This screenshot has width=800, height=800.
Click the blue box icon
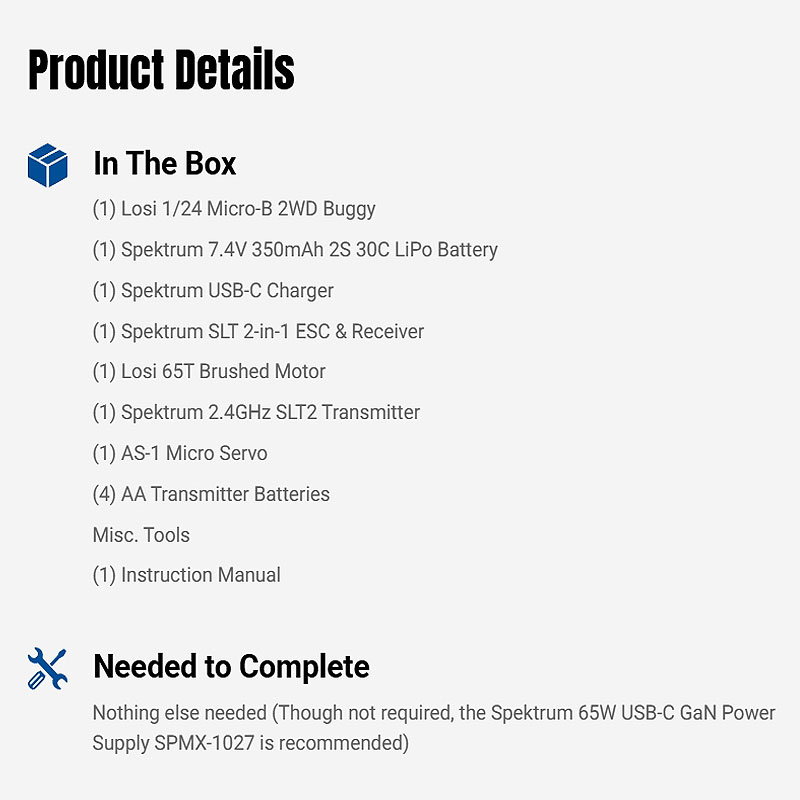pyautogui.click(x=47, y=165)
